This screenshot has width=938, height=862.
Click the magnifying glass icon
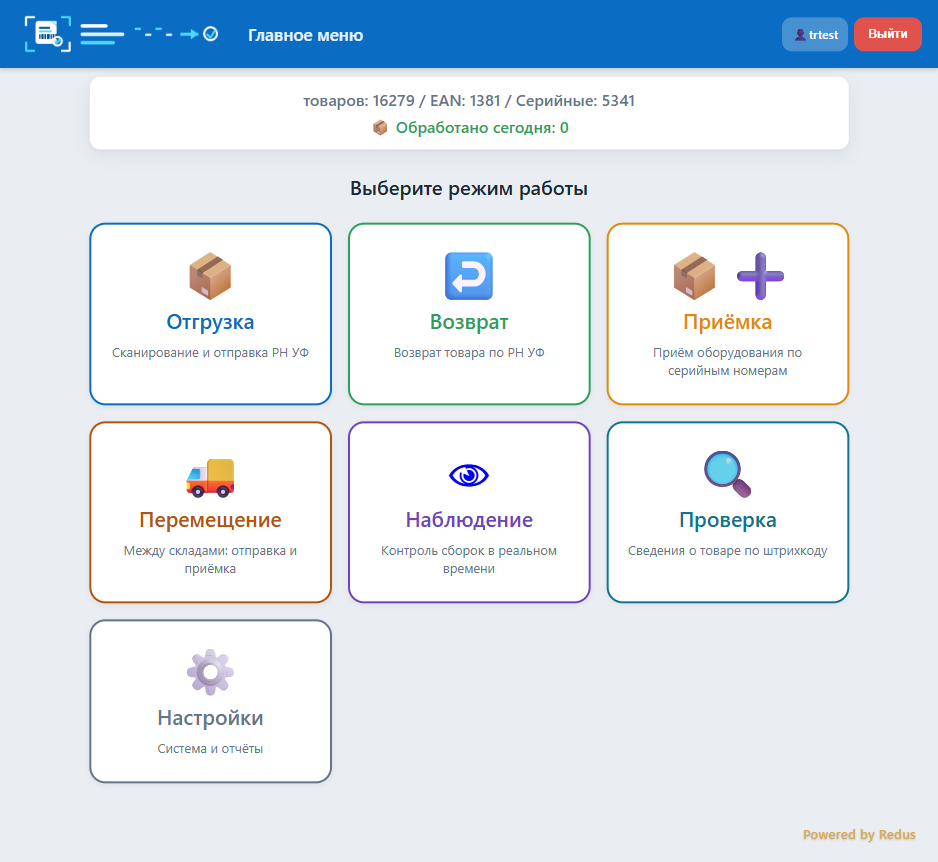pyautogui.click(x=727, y=474)
